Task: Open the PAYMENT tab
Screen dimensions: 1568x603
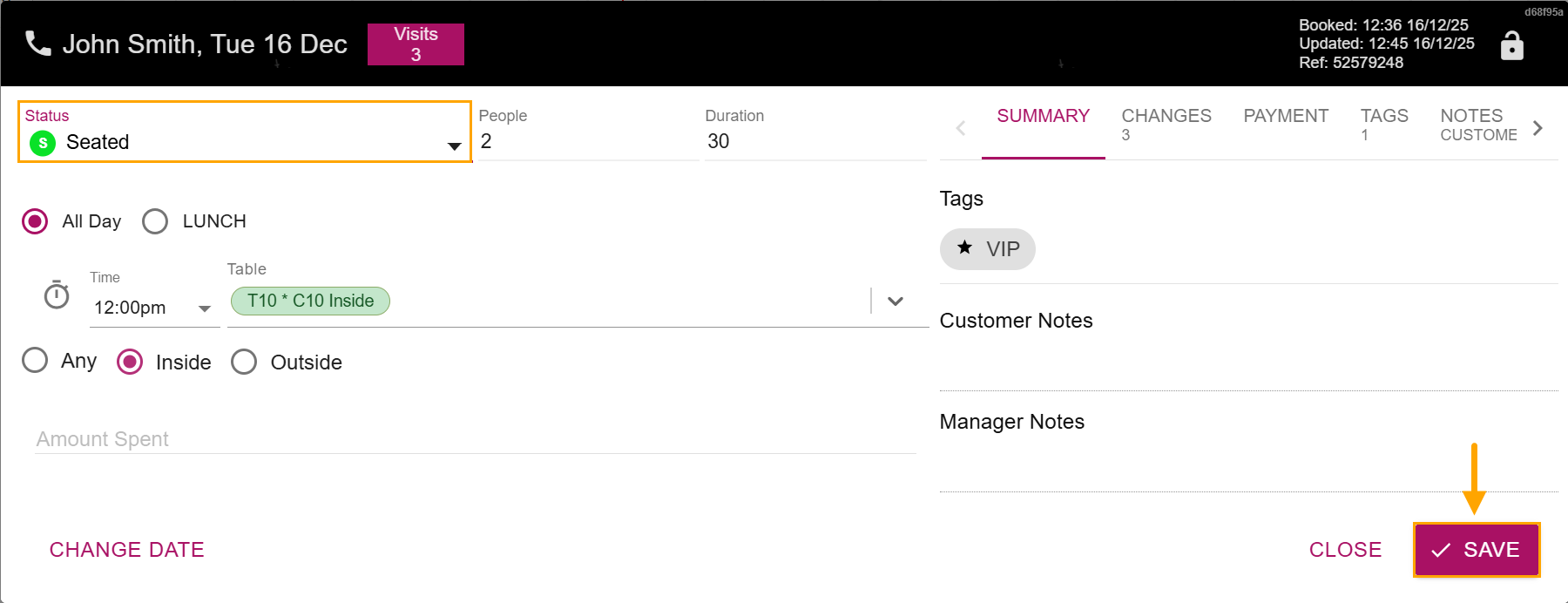Action: (1285, 117)
